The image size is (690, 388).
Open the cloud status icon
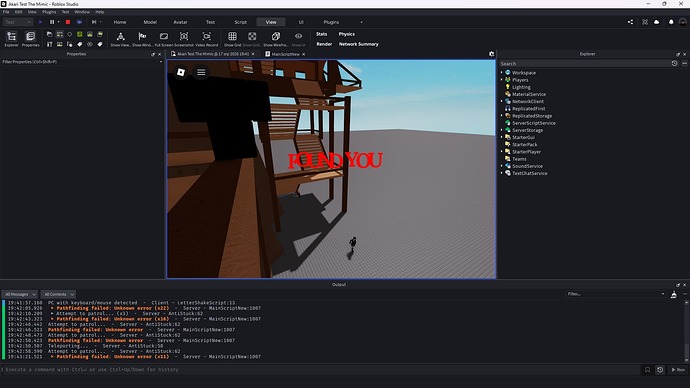tap(657, 22)
